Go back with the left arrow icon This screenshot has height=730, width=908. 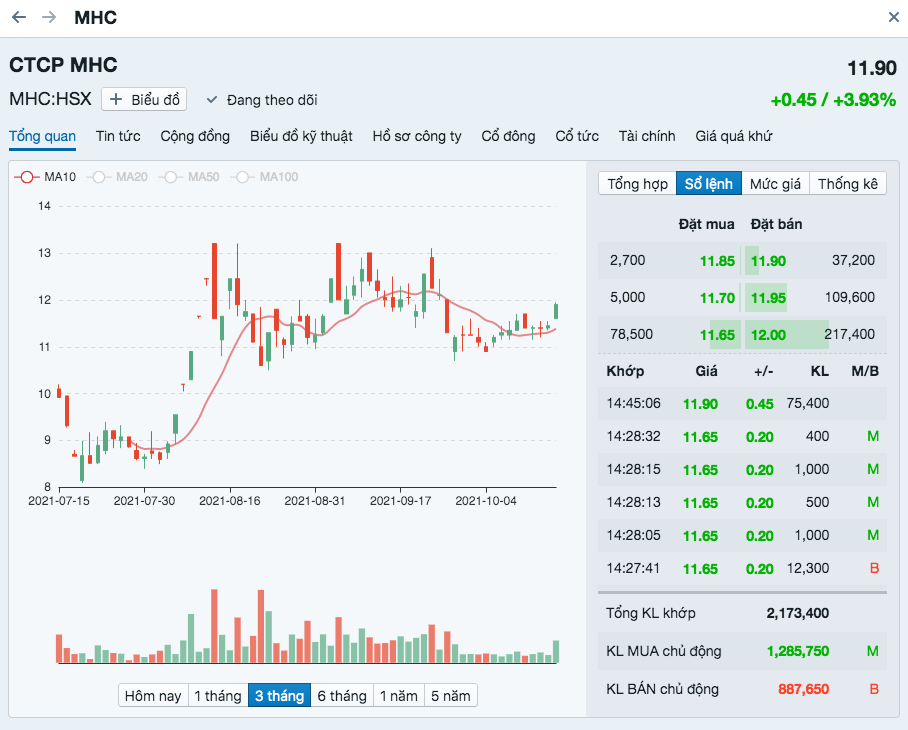19,17
